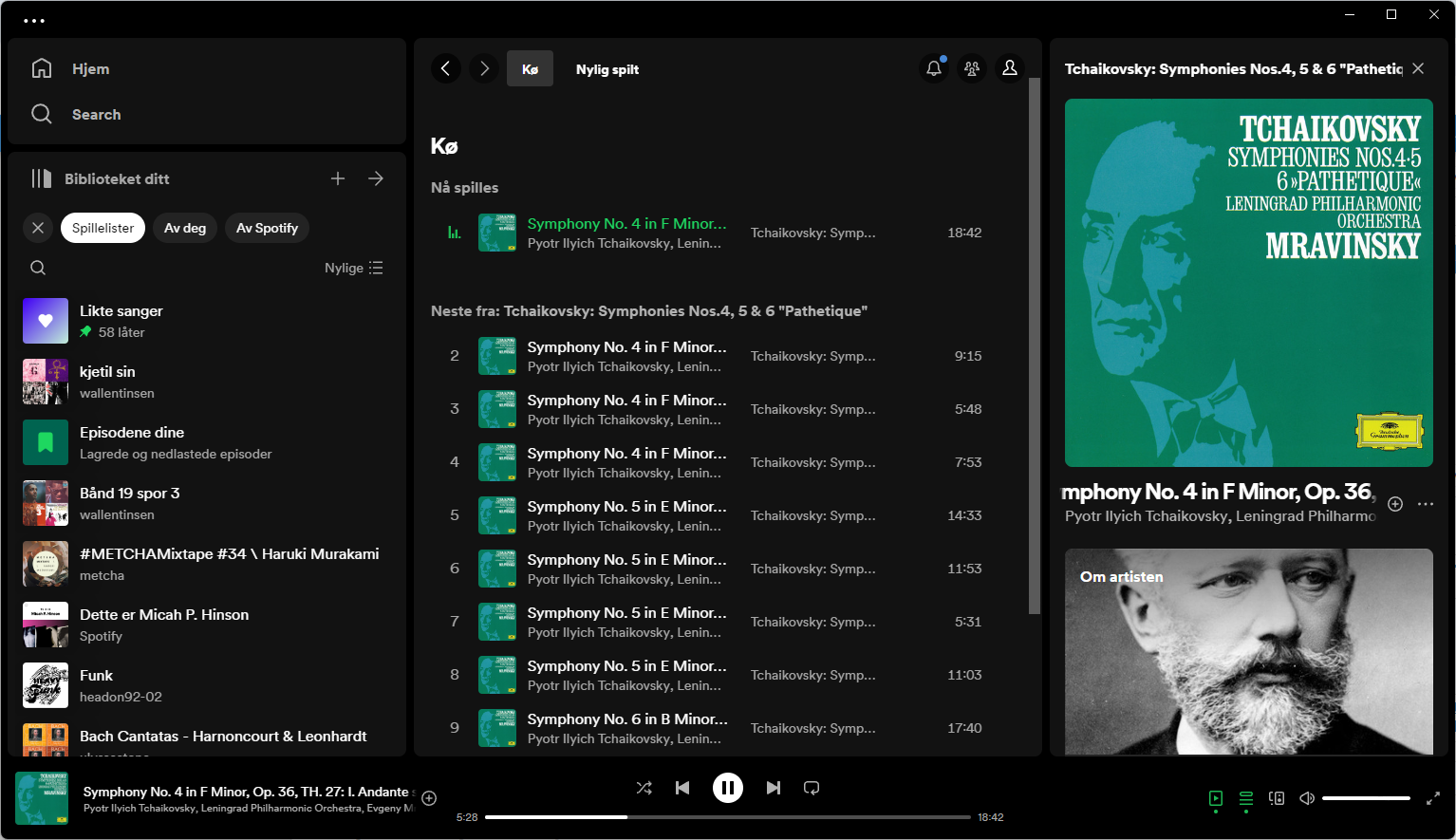Skip to the next track
The width and height of the screenshot is (1456, 840).
pyautogui.click(x=774, y=788)
